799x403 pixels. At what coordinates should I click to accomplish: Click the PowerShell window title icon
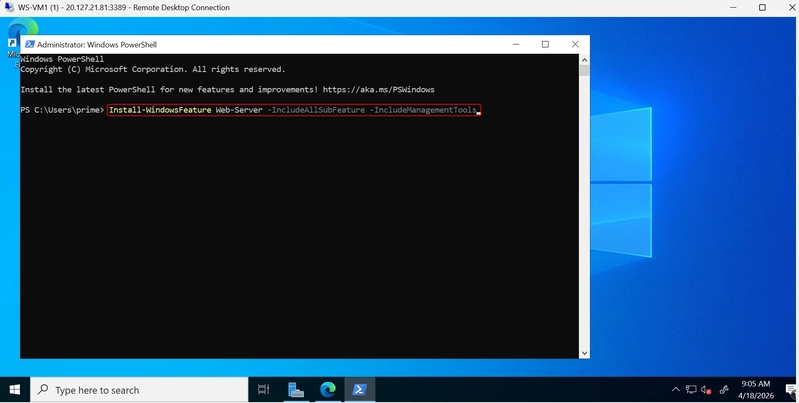(30, 44)
